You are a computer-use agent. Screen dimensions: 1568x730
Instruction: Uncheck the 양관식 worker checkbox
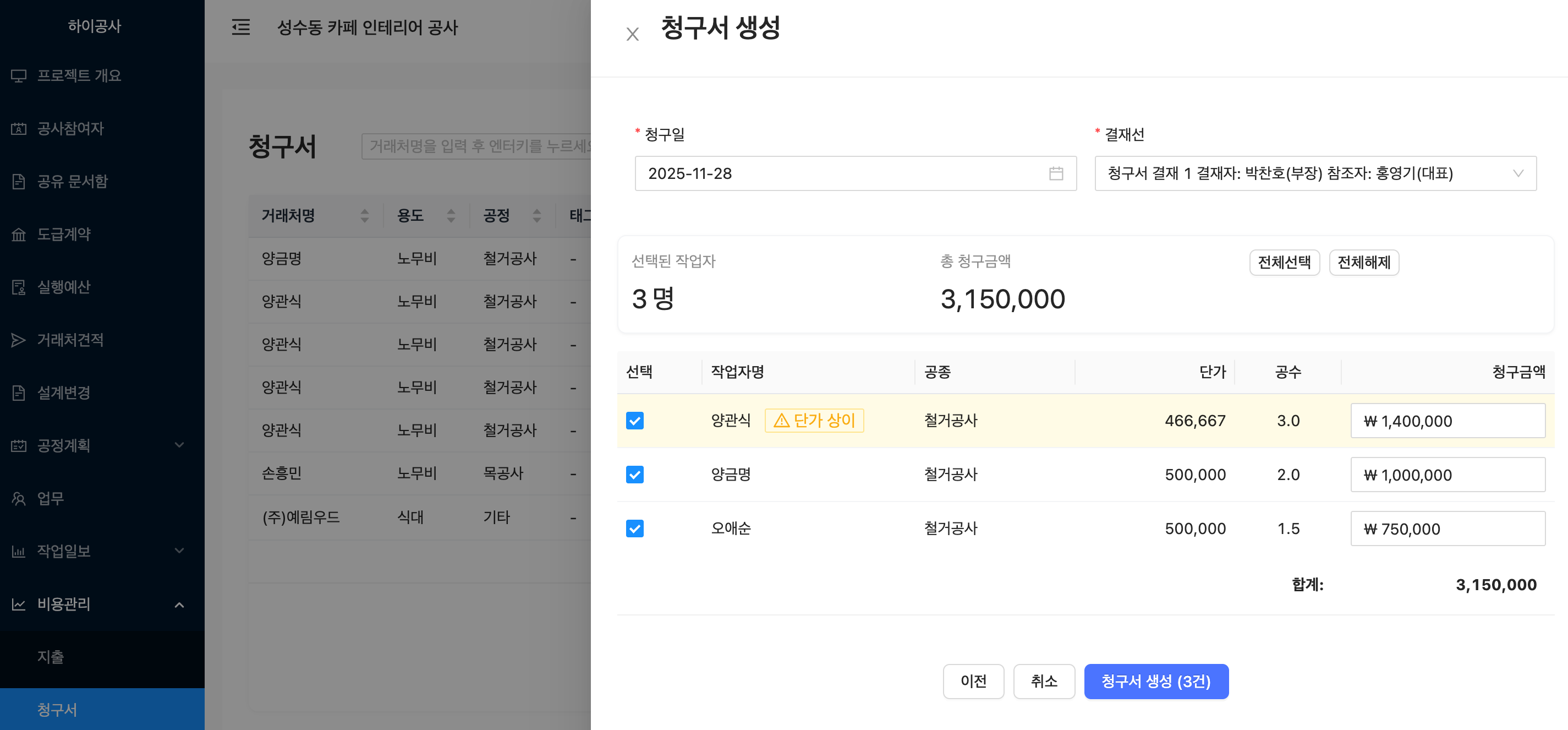(x=634, y=421)
